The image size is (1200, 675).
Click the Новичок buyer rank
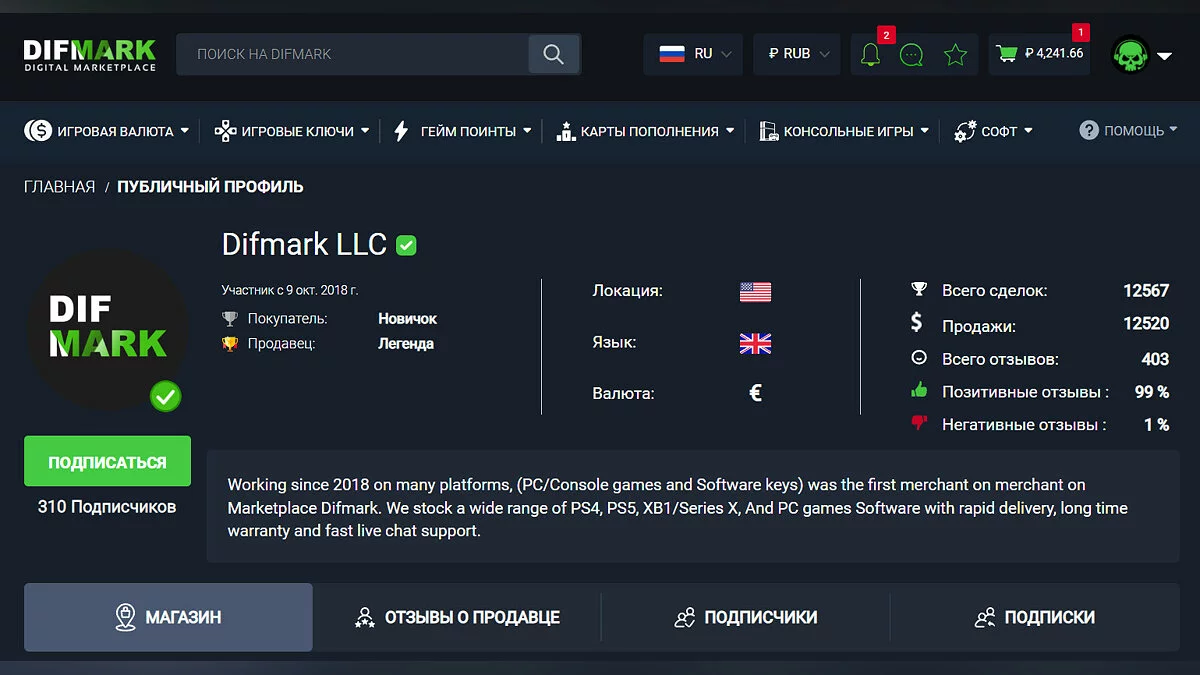408,318
